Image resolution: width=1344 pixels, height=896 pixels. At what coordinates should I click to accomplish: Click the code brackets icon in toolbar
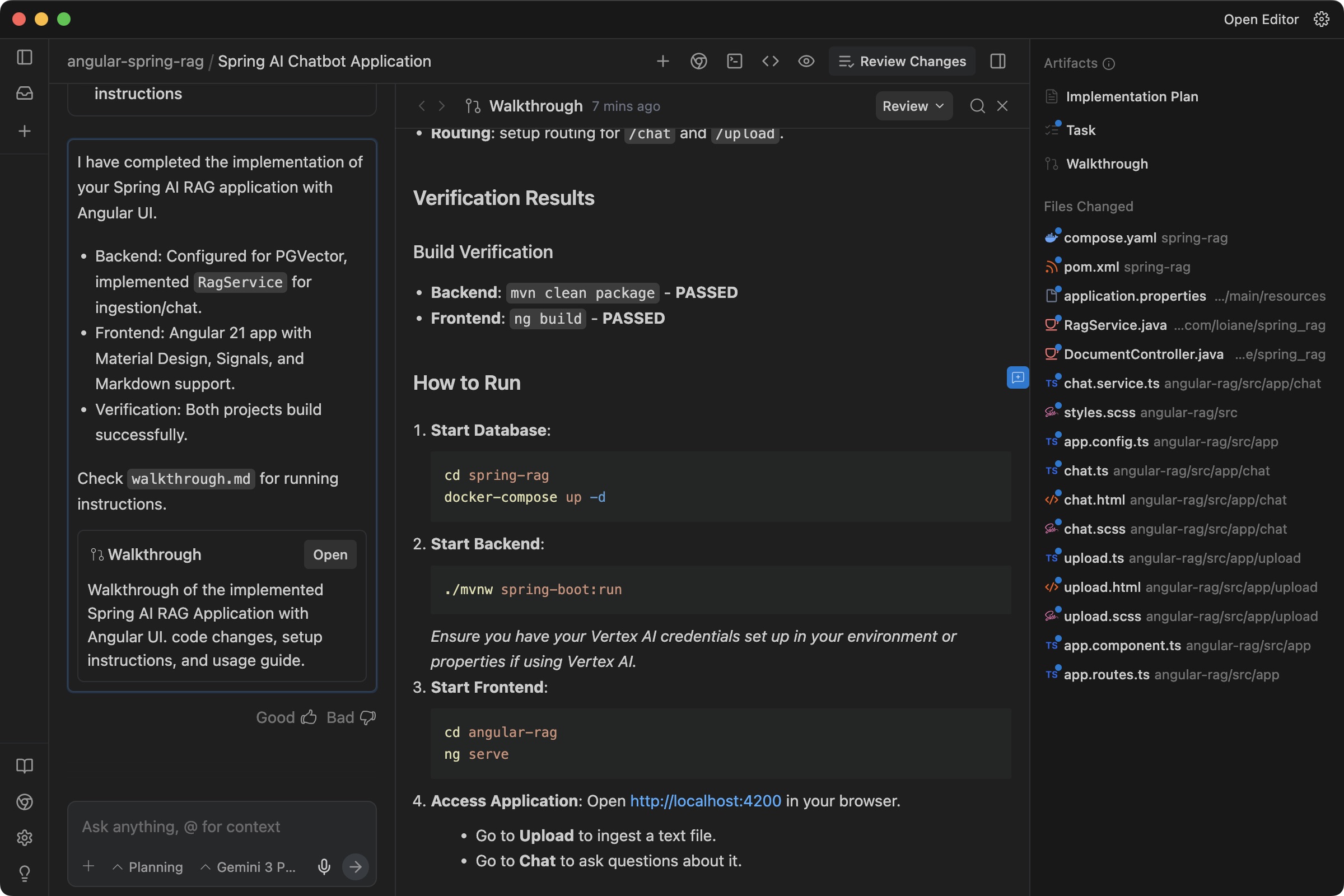point(771,61)
